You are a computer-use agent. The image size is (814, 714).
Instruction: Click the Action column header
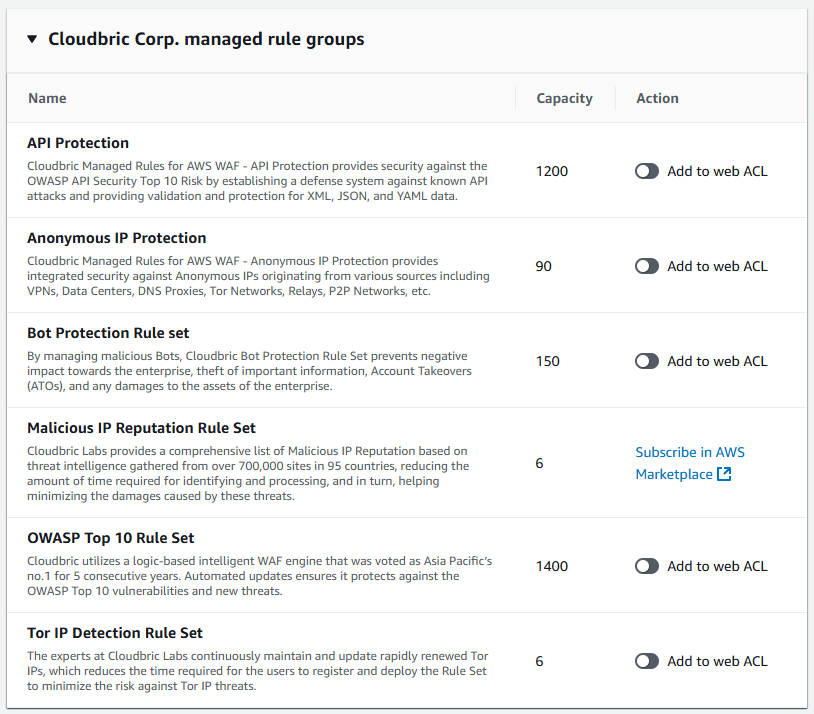[x=657, y=98]
